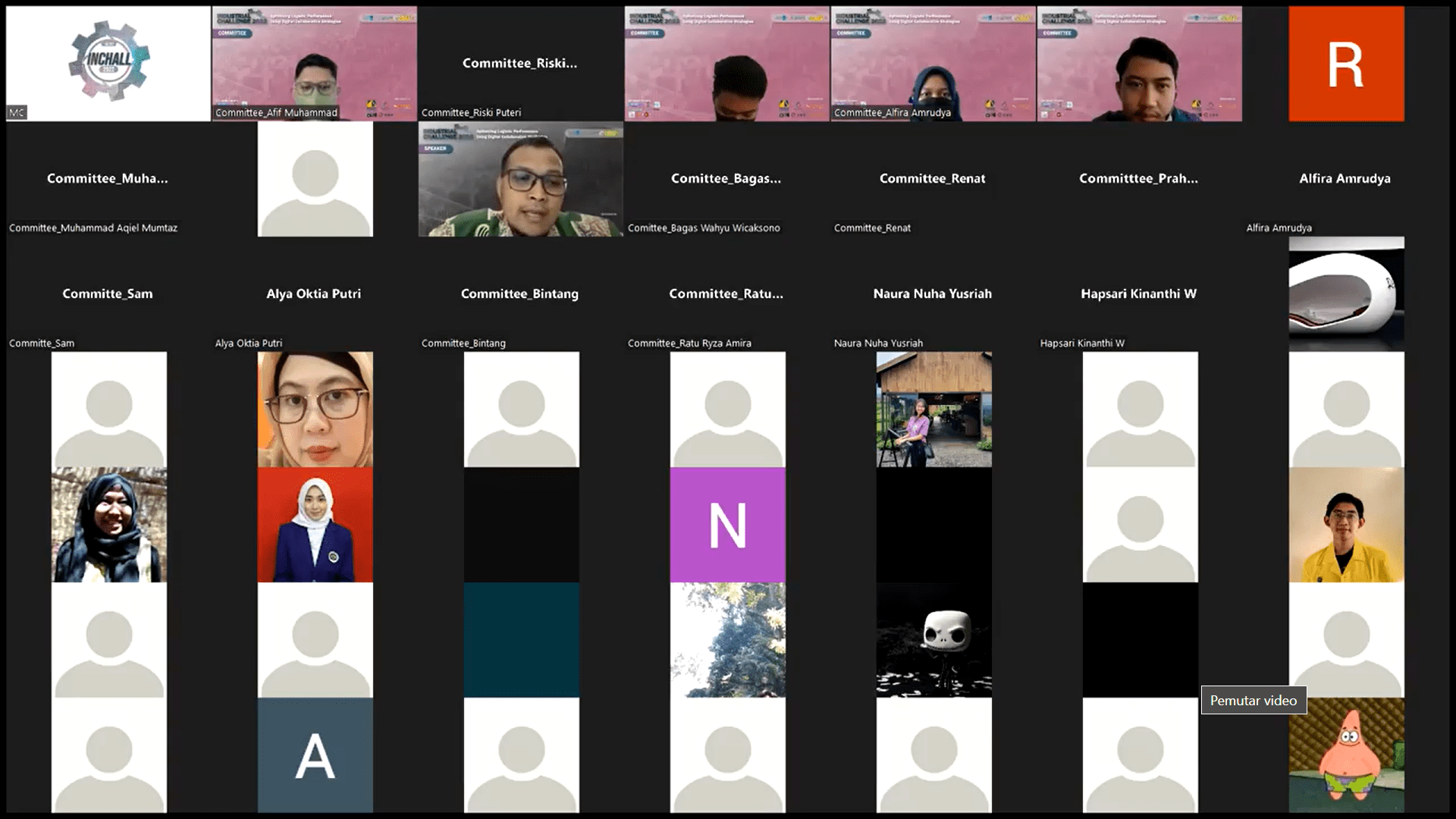Select the Alya Oktia Putri tile
Viewport: 1456px width, 819px height.
(314, 294)
